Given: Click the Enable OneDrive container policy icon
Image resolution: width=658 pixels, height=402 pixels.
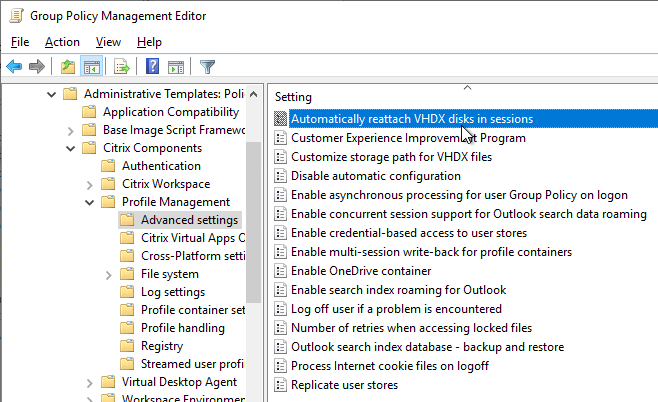Looking at the screenshot, I should pyautogui.click(x=280, y=271).
